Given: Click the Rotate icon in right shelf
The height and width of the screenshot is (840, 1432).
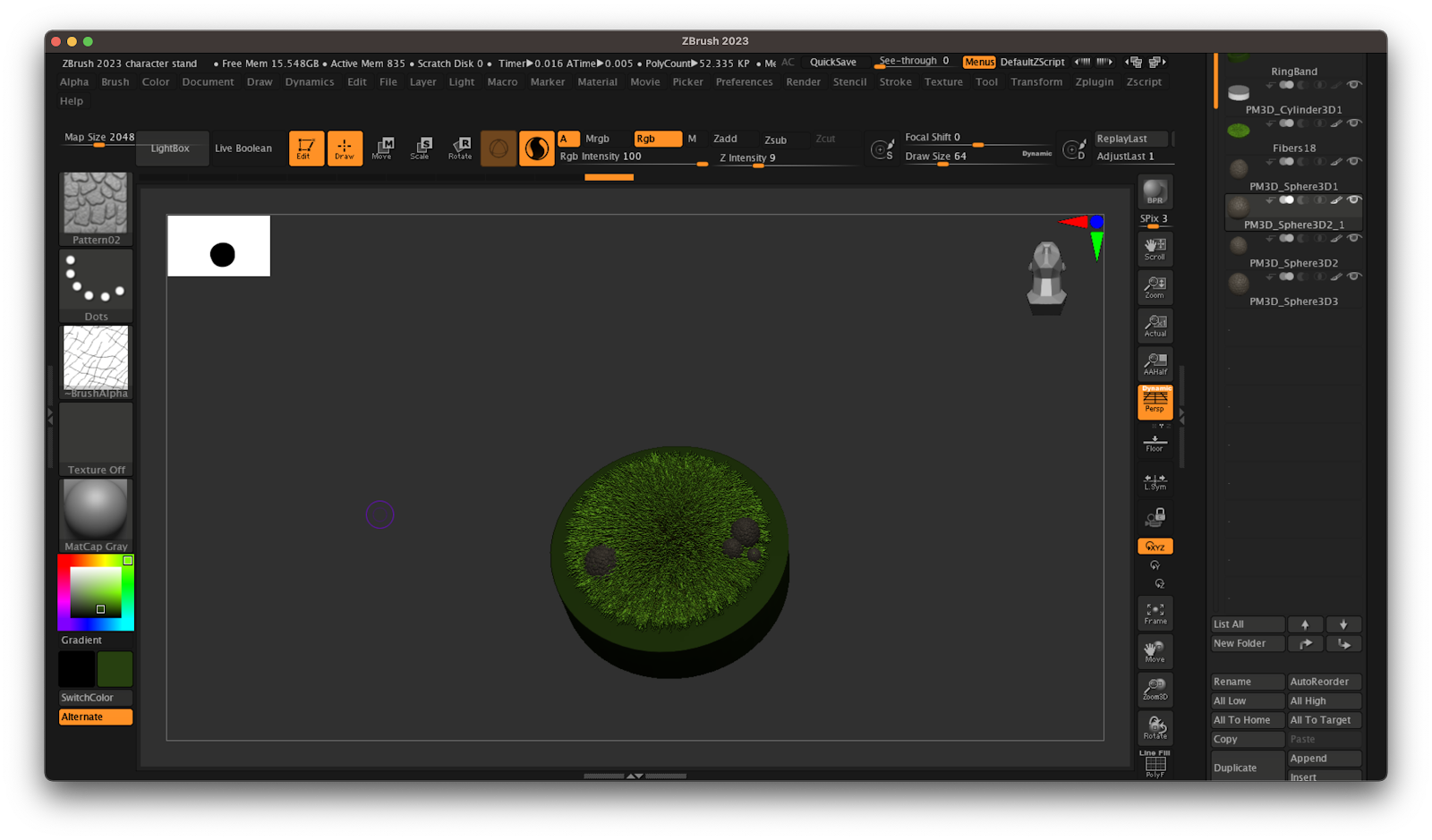Looking at the screenshot, I should click(x=1155, y=728).
